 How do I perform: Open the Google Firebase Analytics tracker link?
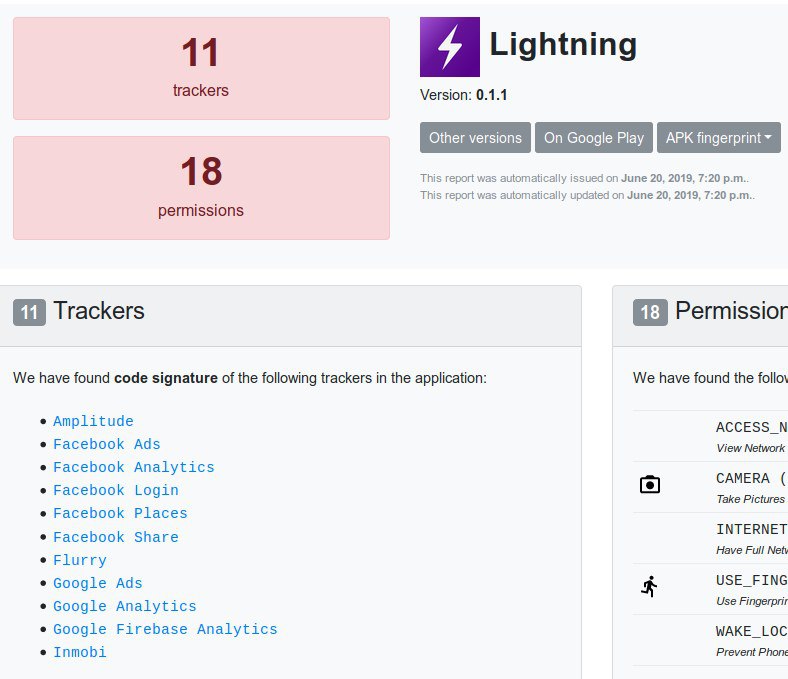pos(165,630)
